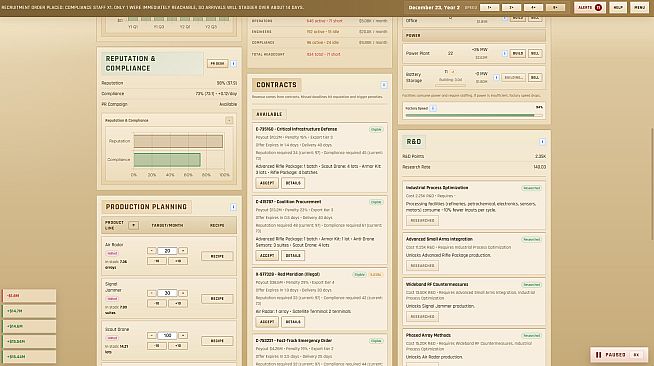View Details of Coalition Procurement contract
The width and height of the screenshot is (654, 366).
[x=293, y=256]
